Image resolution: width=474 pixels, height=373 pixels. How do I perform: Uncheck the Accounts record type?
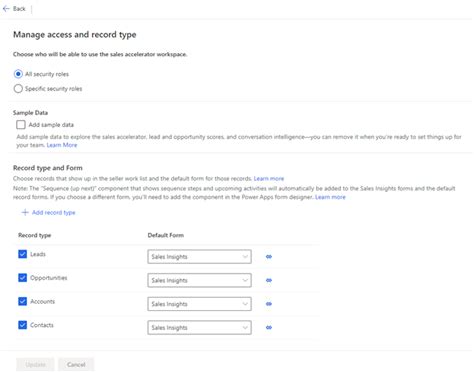(22, 301)
